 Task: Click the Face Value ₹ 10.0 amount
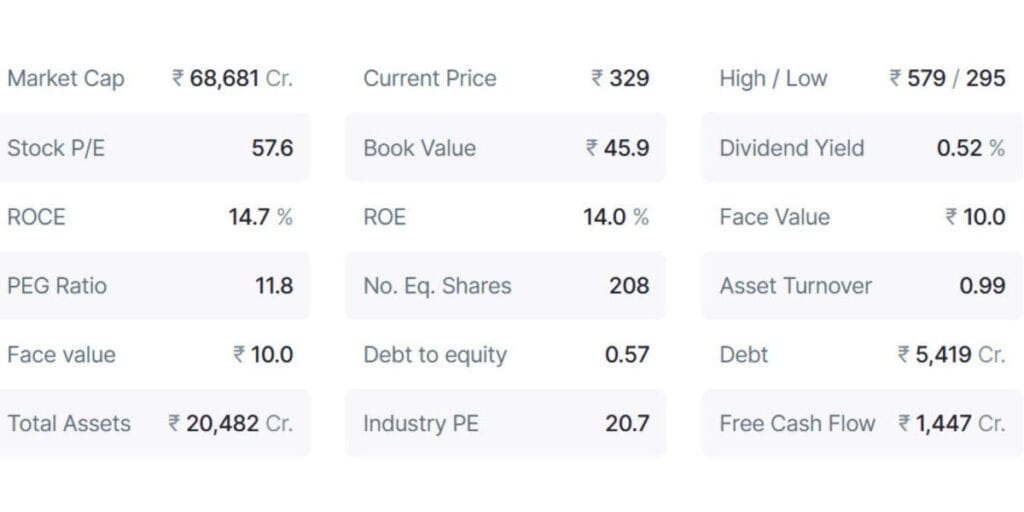click(x=975, y=217)
